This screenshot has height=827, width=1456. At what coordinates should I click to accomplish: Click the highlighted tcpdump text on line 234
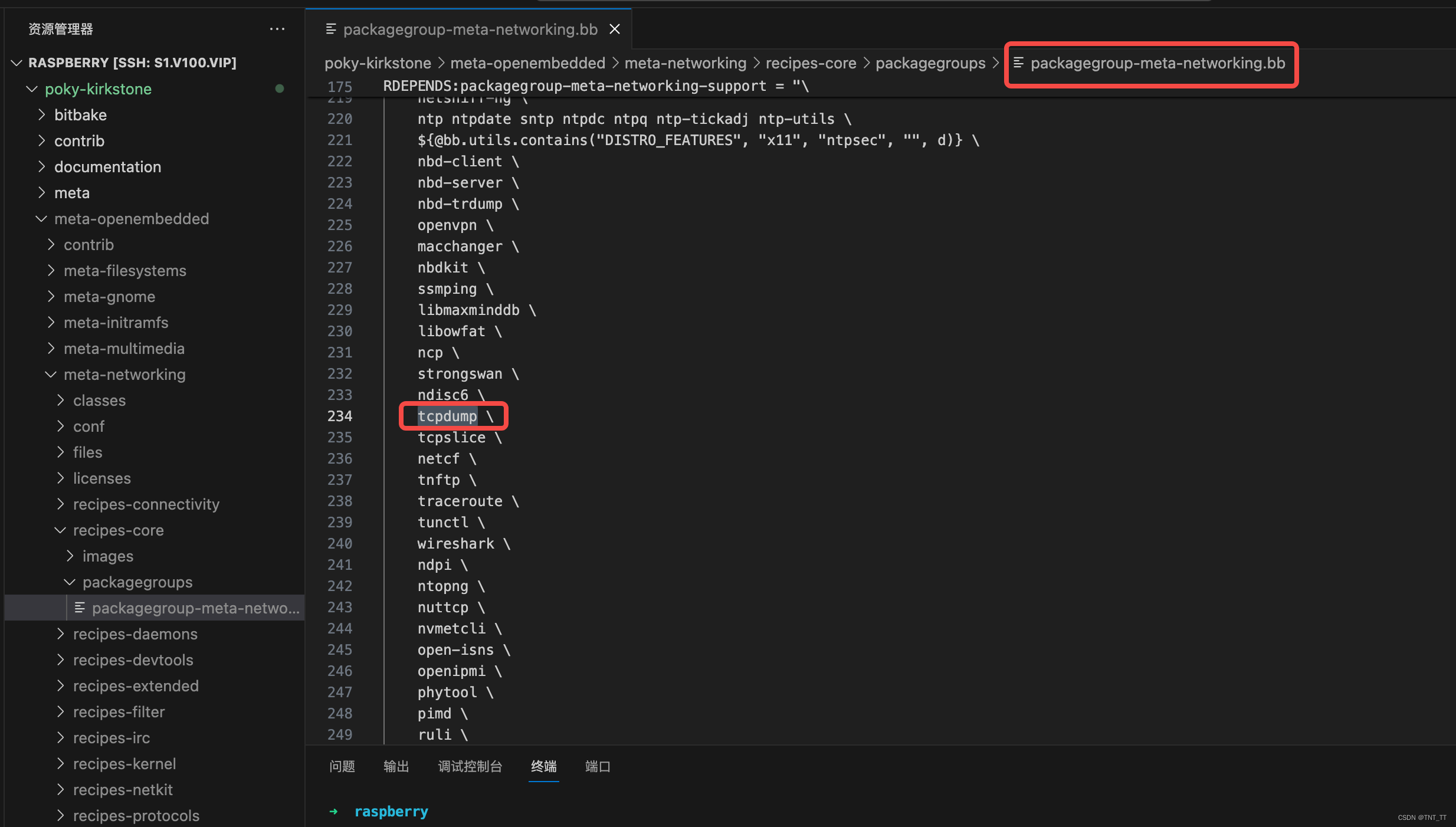(x=447, y=416)
